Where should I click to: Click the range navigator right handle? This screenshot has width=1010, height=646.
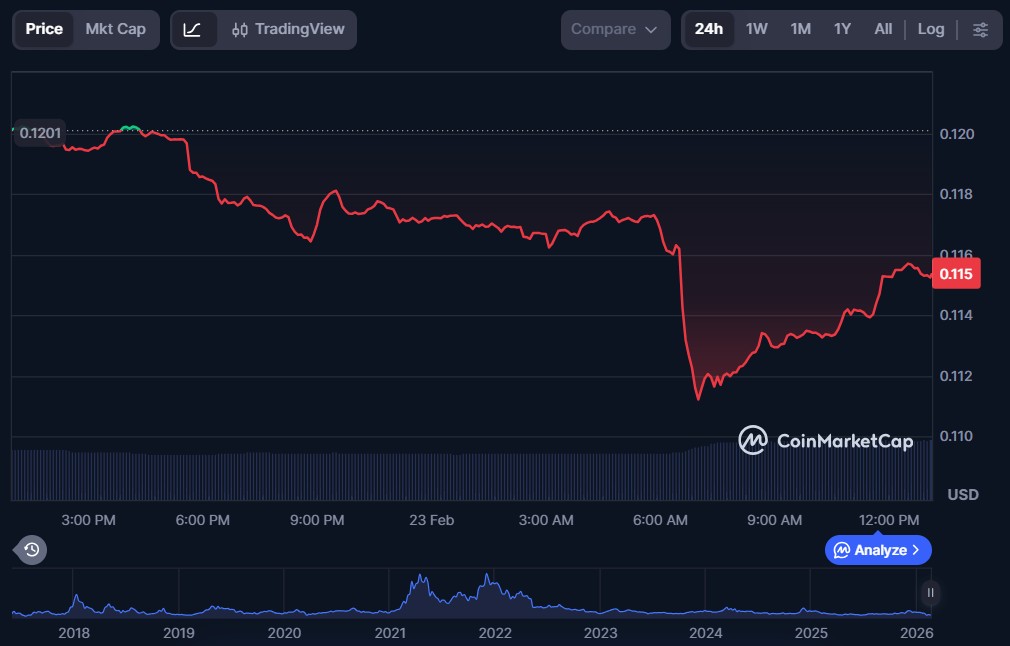pos(931,593)
